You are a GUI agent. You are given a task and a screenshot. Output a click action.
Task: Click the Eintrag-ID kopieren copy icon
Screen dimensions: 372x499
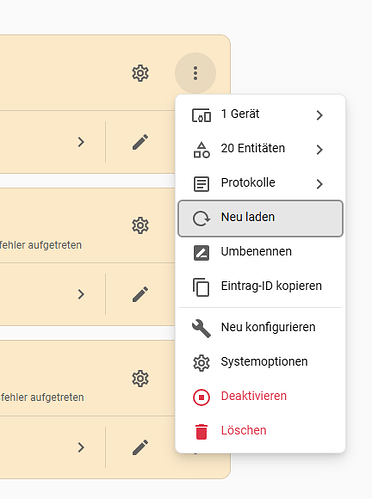tap(201, 287)
